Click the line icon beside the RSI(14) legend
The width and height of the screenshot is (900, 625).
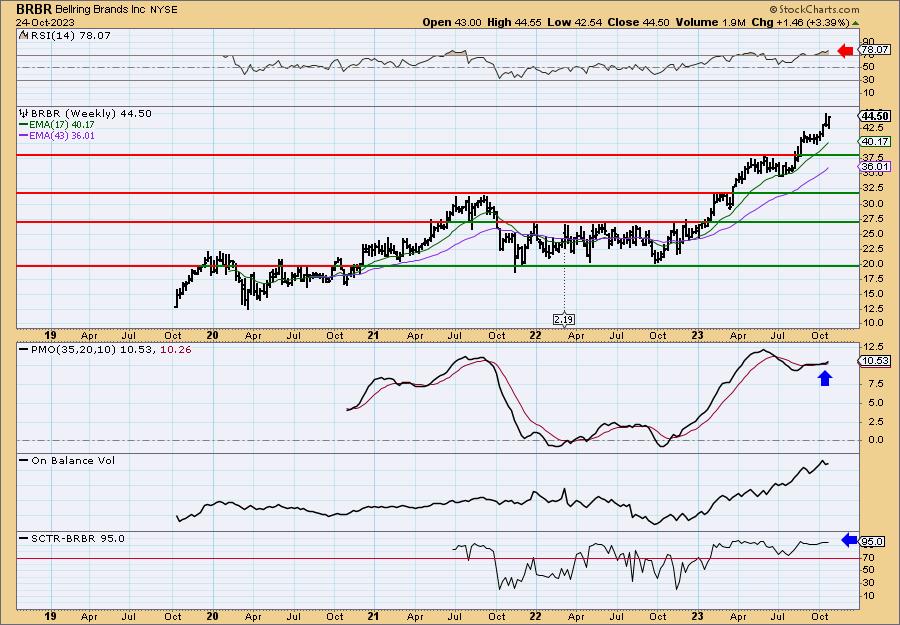(x=23, y=35)
